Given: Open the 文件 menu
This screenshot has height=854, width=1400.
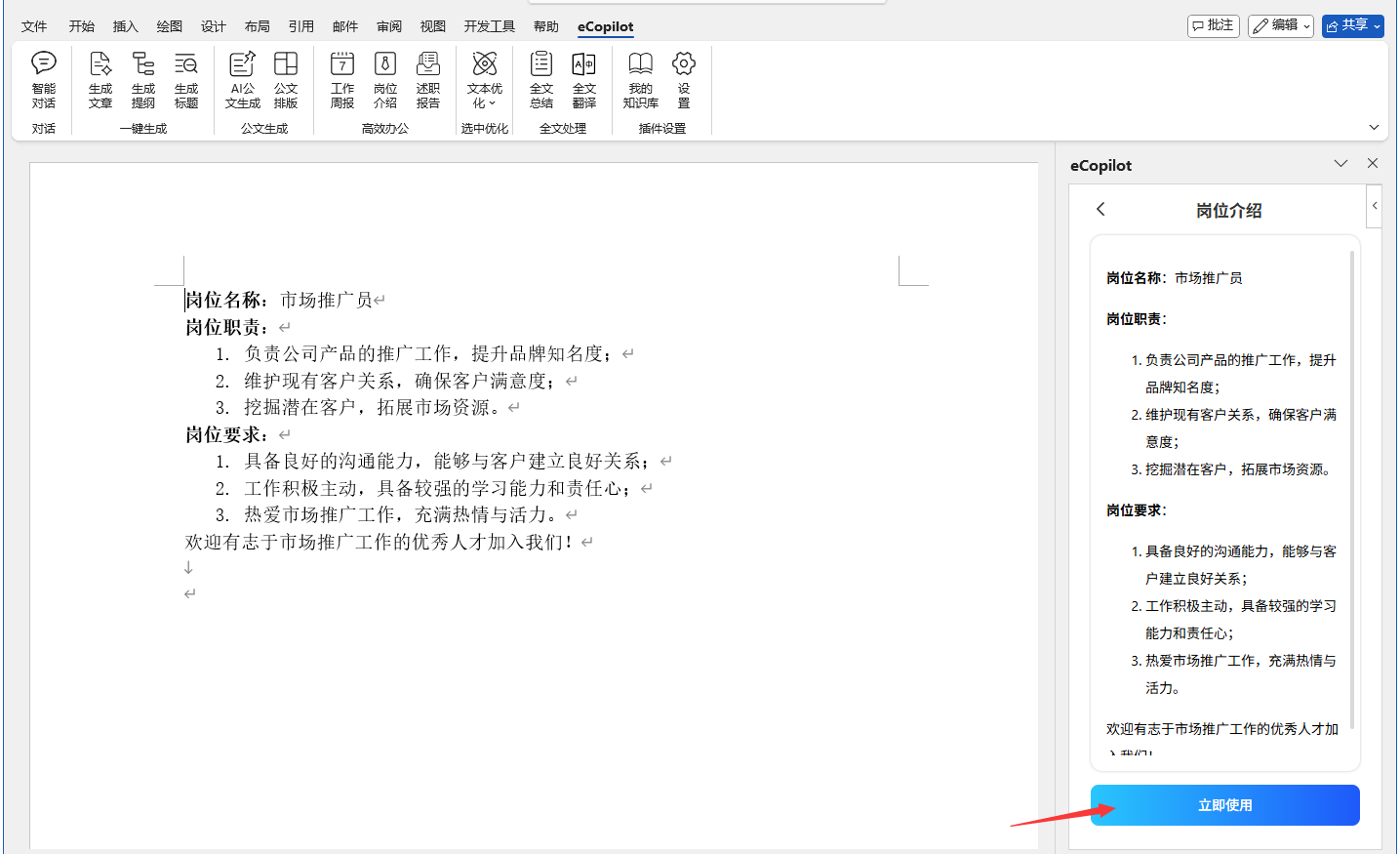Looking at the screenshot, I should [x=34, y=26].
